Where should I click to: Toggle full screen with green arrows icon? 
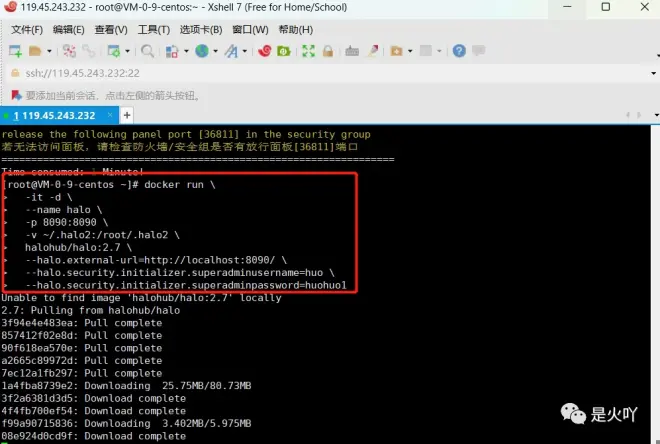pyautogui.click(x=309, y=51)
